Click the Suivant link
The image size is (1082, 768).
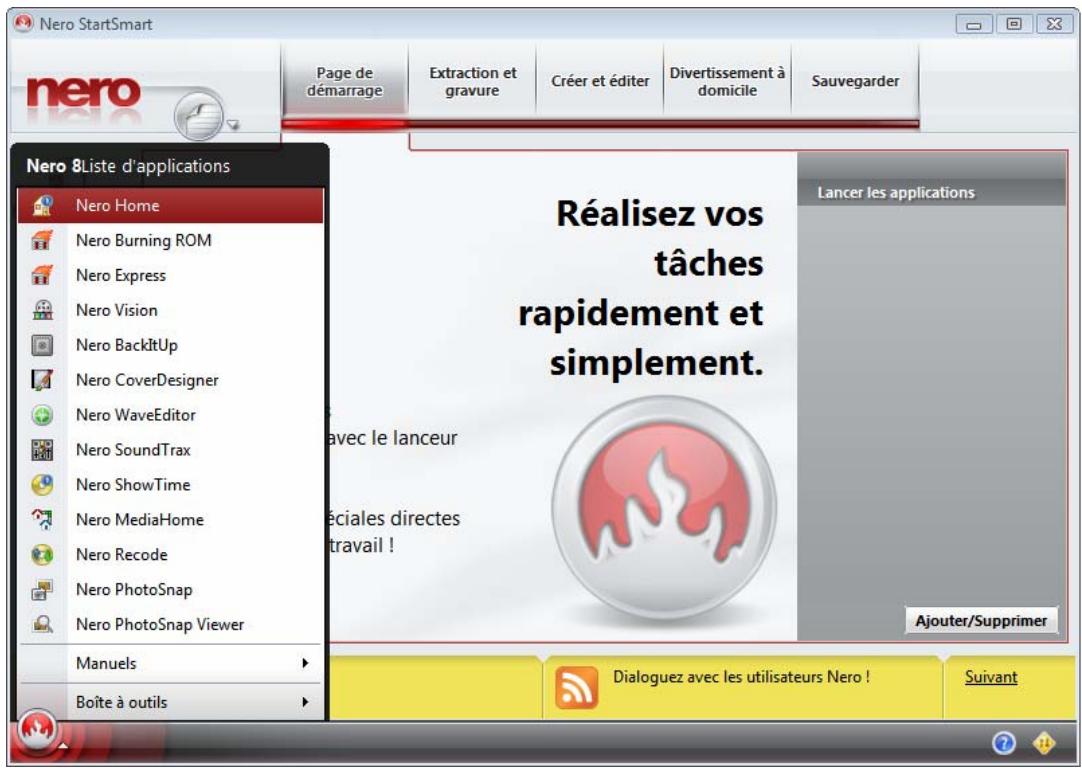991,677
